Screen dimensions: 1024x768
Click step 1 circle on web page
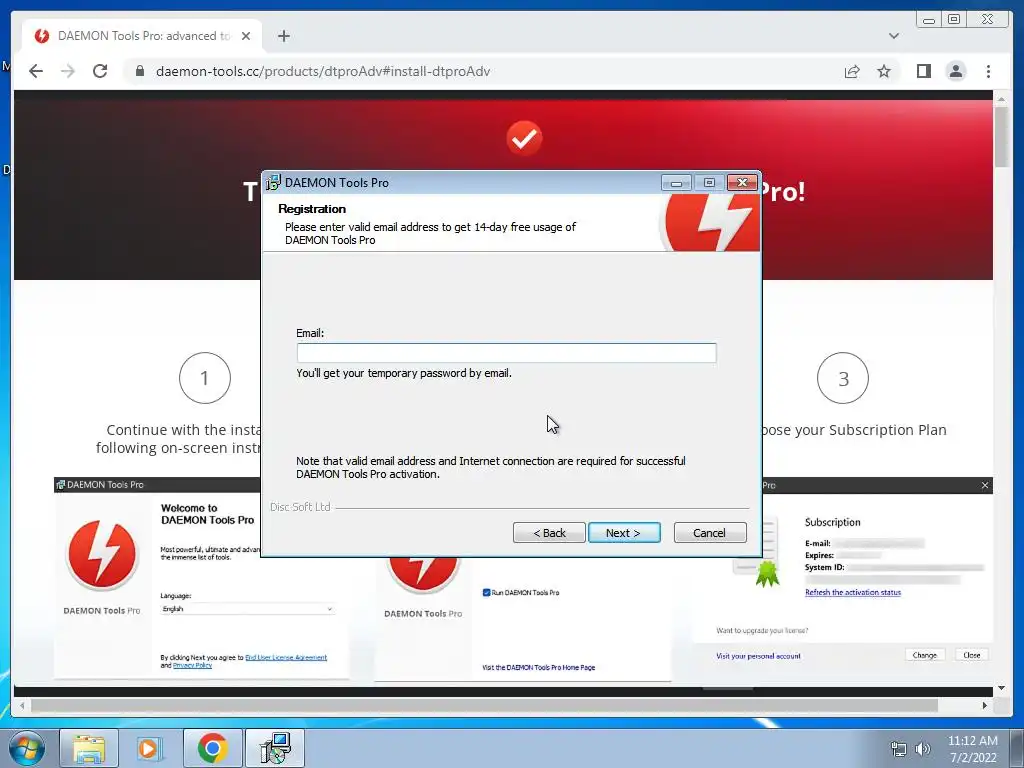tap(204, 378)
